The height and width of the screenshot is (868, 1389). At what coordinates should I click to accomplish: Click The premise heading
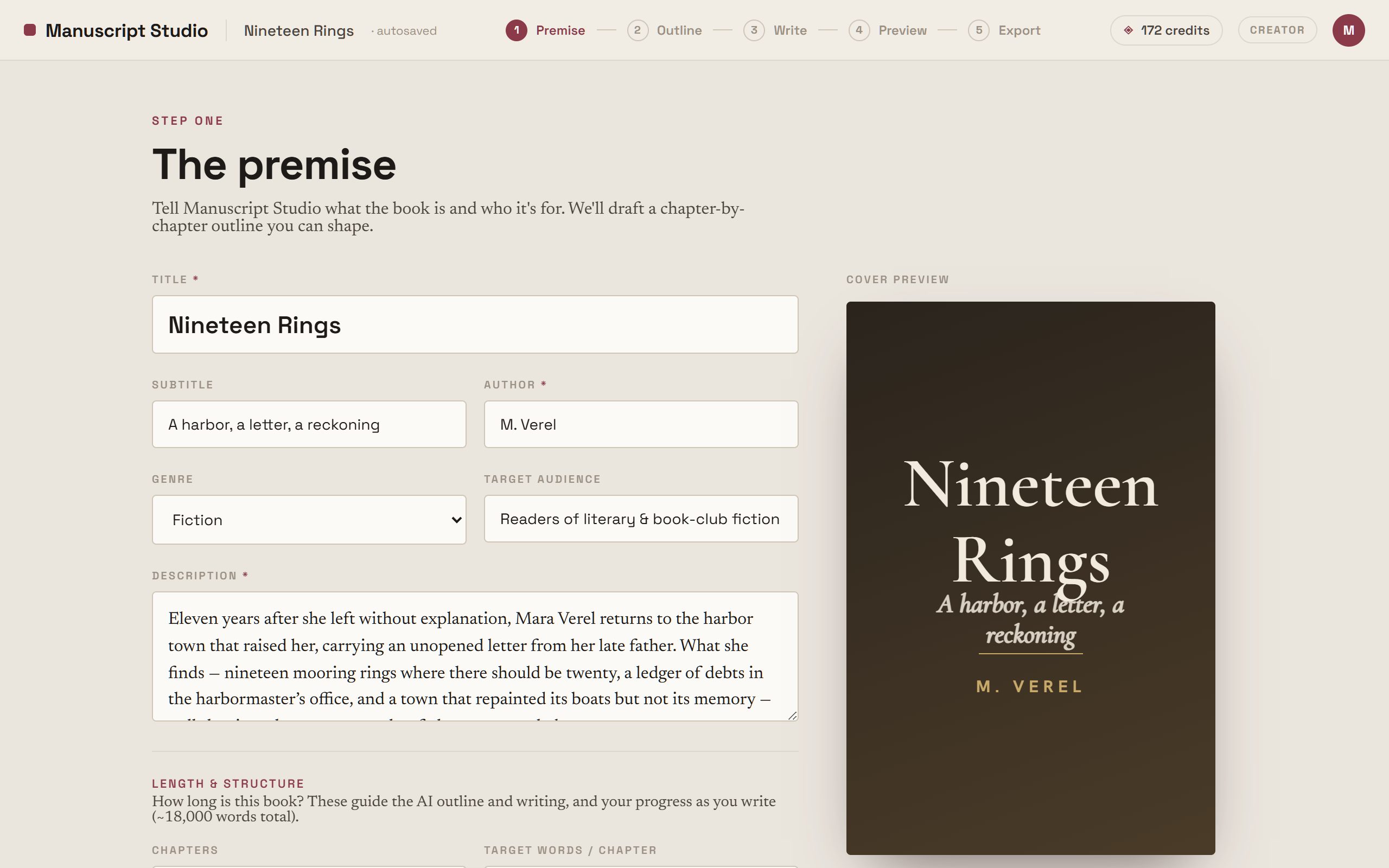point(274,165)
